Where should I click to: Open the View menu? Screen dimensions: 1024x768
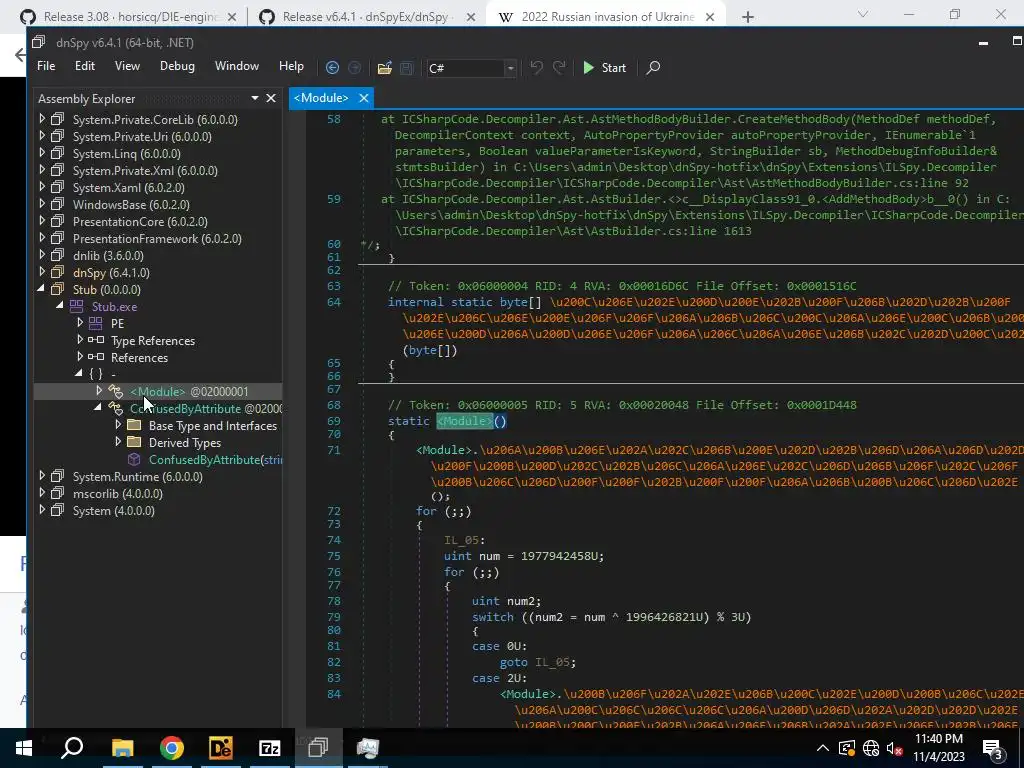[127, 66]
